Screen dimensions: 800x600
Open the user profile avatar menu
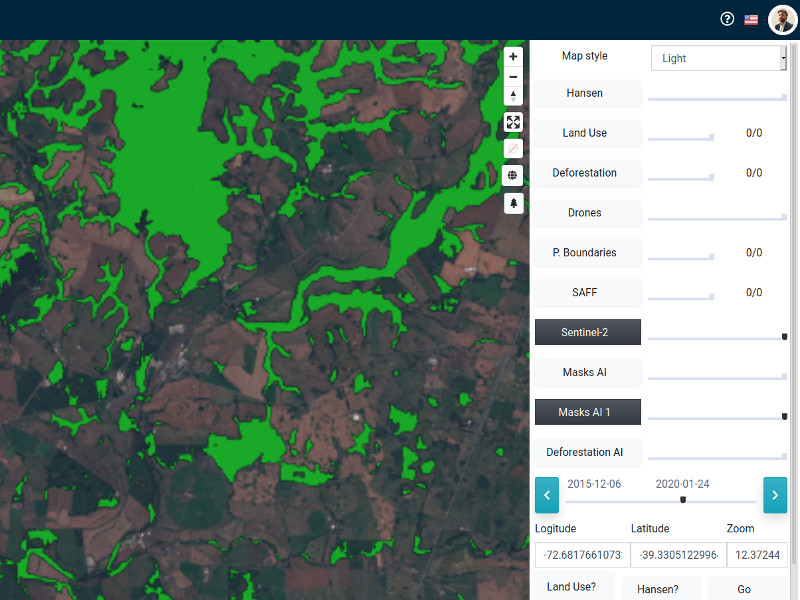(x=782, y=20)
